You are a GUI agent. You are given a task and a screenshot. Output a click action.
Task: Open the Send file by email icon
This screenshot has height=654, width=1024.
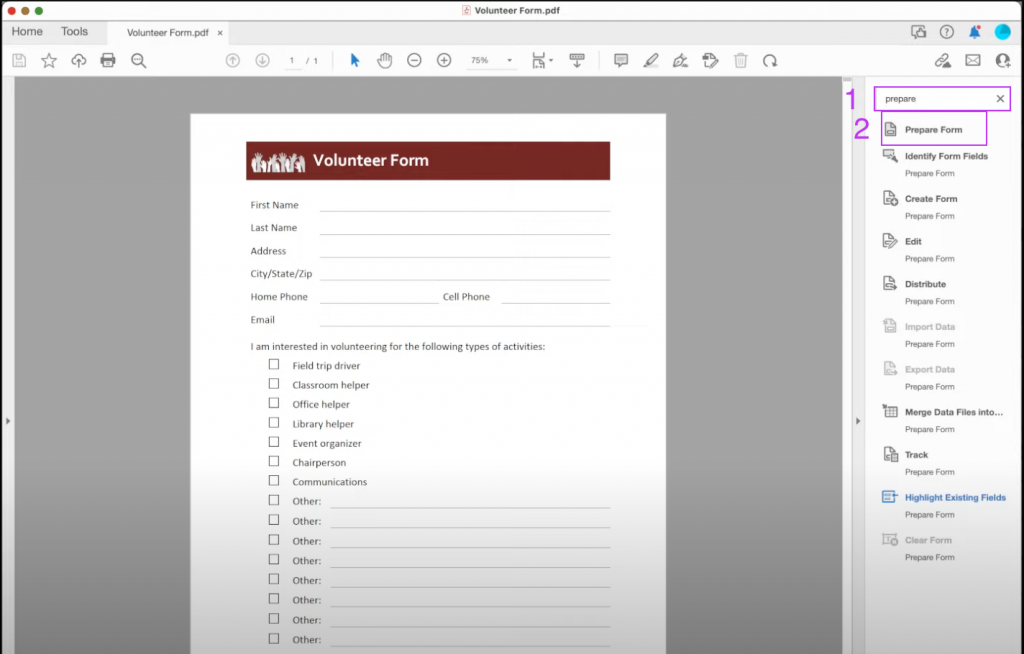pos(971,61)
